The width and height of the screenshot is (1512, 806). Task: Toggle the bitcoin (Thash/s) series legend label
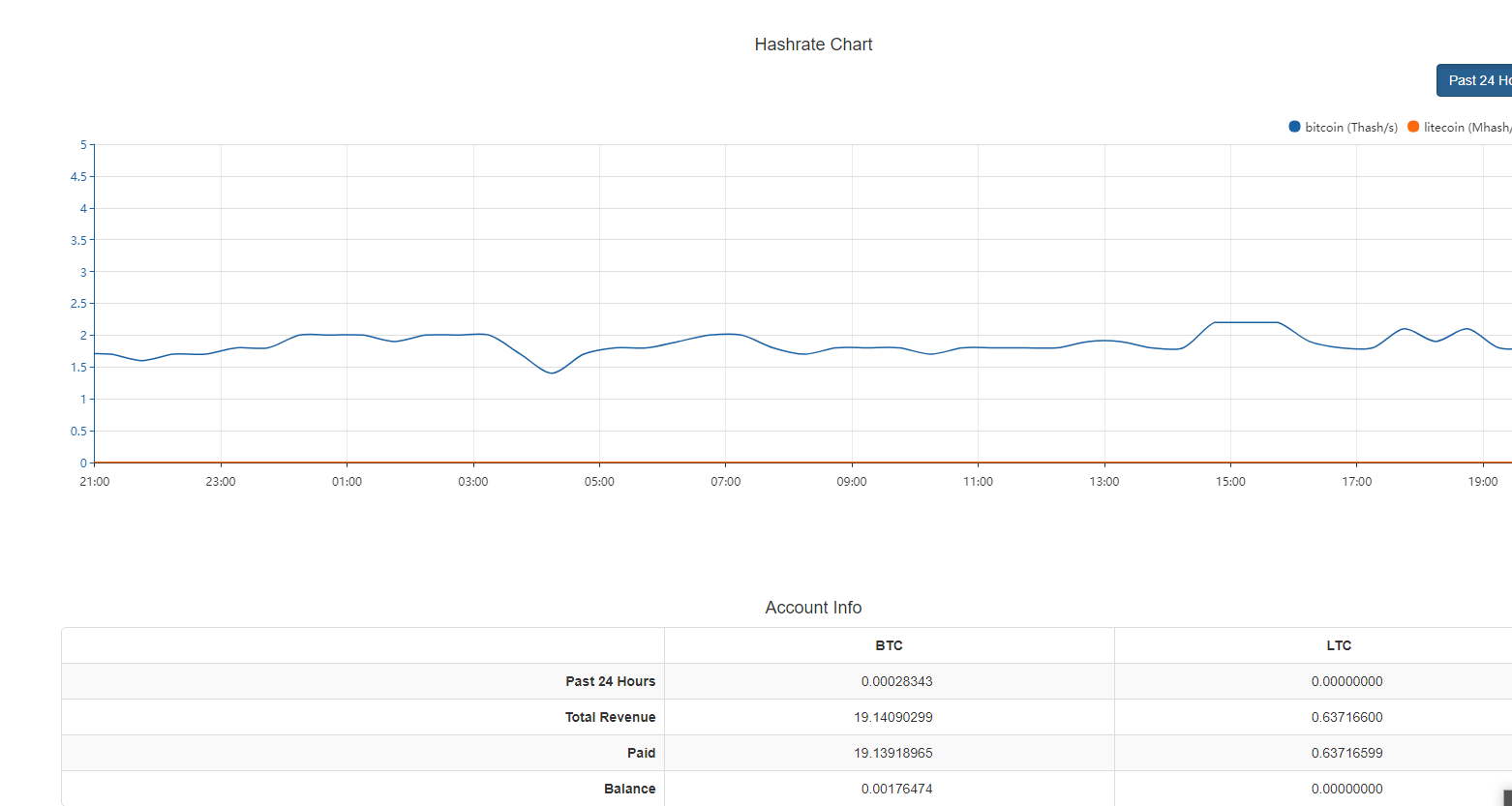click(1350, 128)
